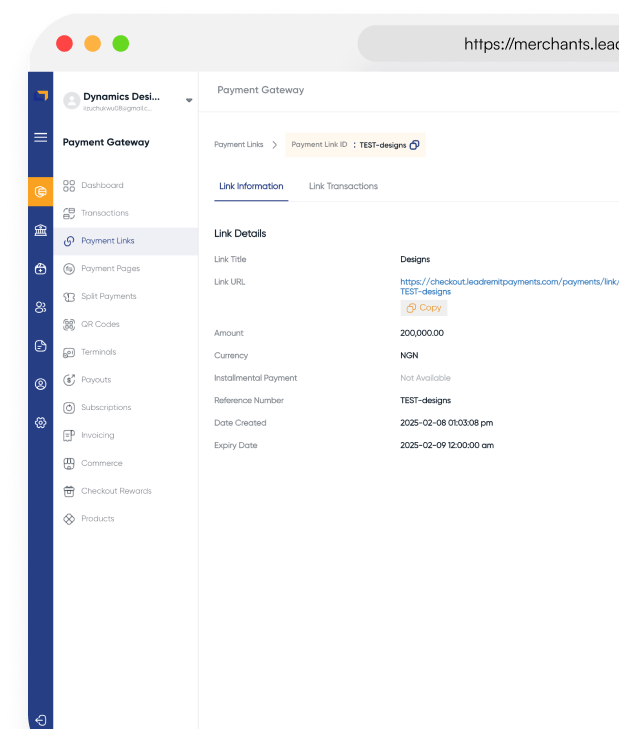Click the profile icon in left rail
This screenshot has height=729, width=619.
(x=41, y=384)
